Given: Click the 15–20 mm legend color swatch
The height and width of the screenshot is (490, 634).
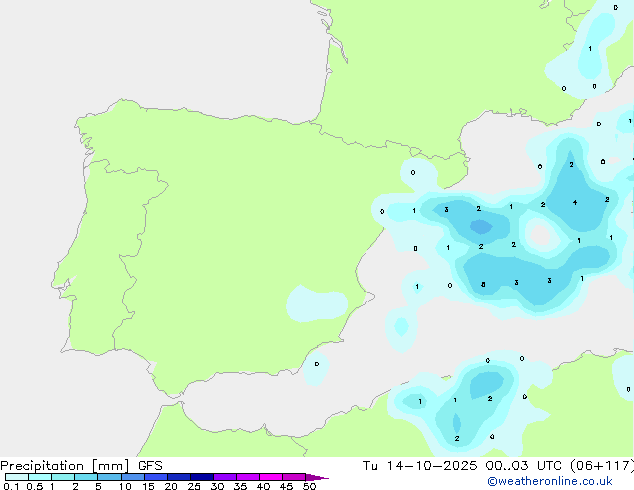Looking at the screenshot, I should pyautogui.click(x=156, y=477).
